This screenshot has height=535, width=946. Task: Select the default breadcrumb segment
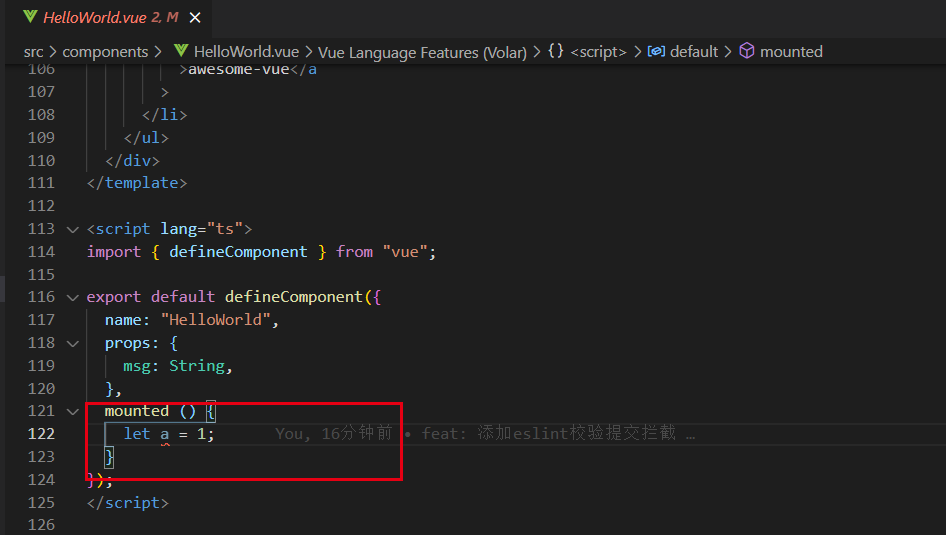pos(694,52)
